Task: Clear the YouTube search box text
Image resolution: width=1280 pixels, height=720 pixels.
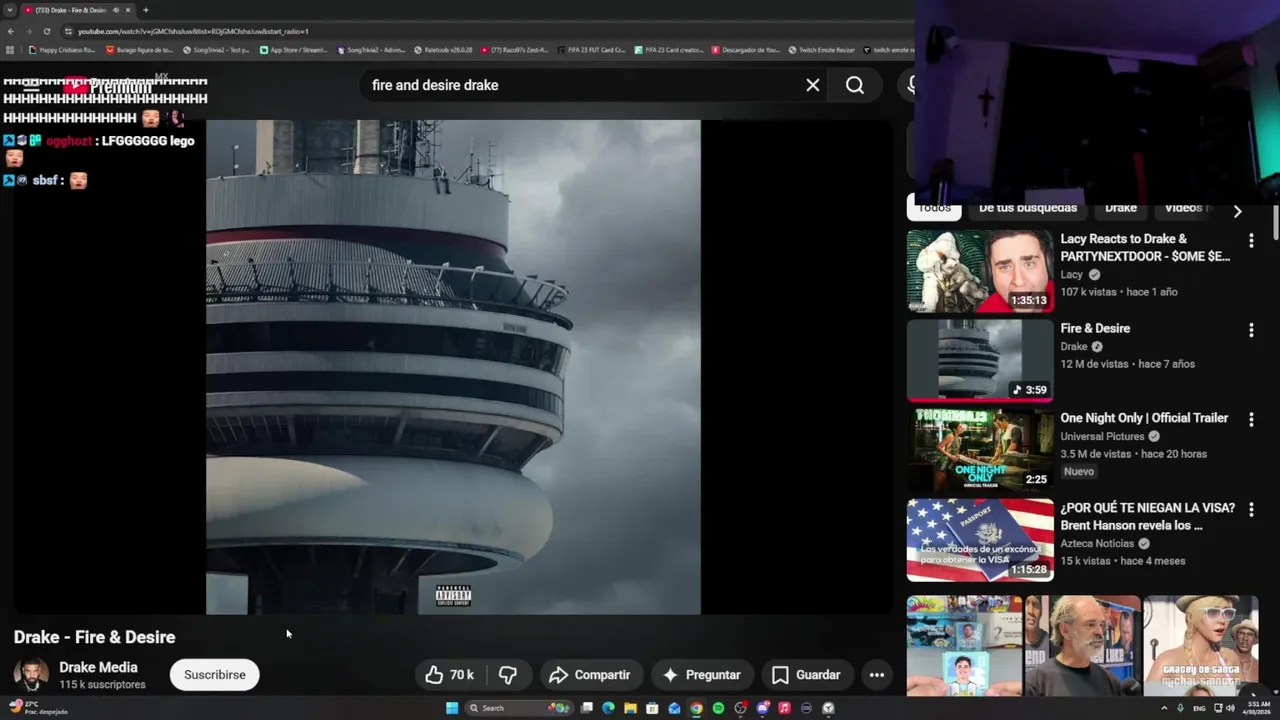Action: tap(813, 85)
